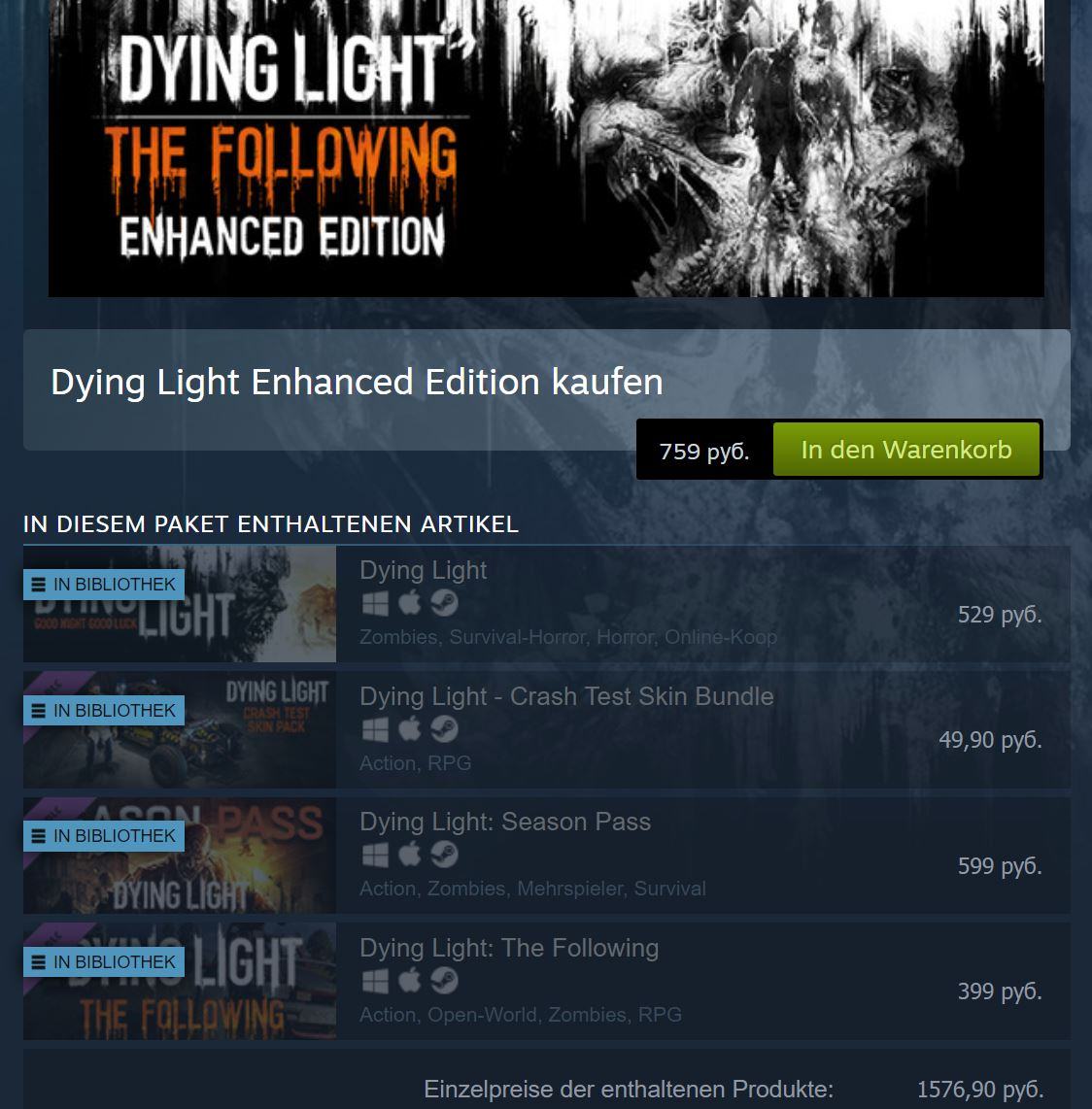Open the Dying Light game title link
This screenshot has width=1092, height=1109.
click(x=424, y=570)
